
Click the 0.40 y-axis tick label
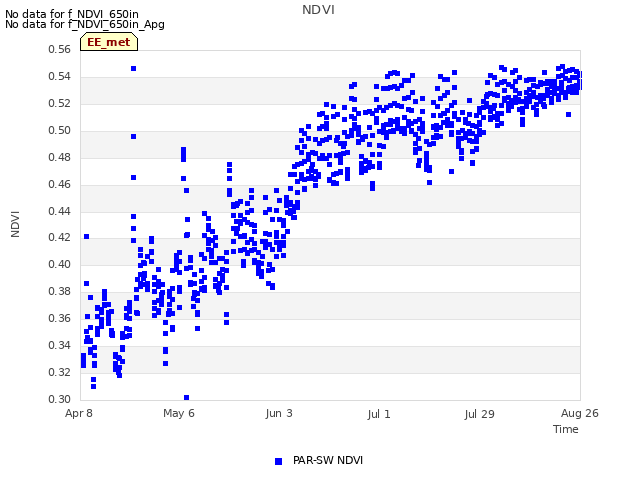point(59,264)
